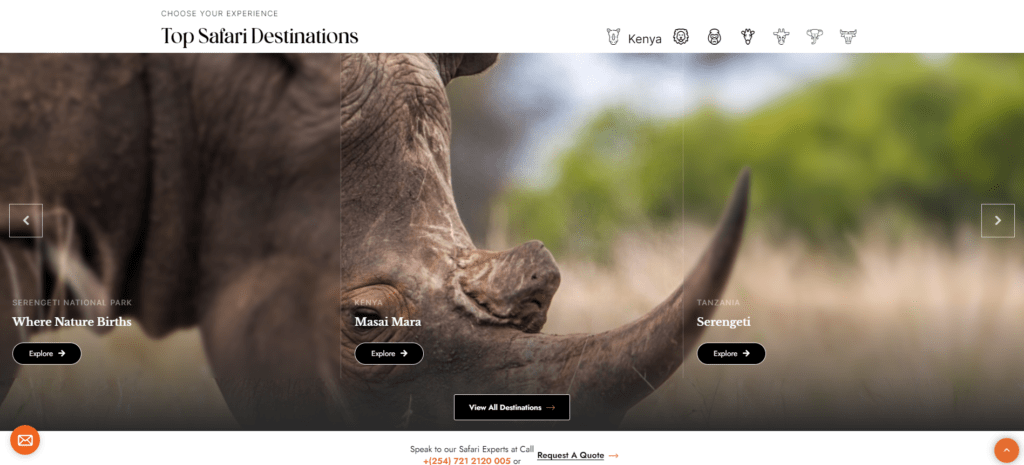
Task: Go to previous destination slide
Action: pyautogui.click(x=26, y=221)
